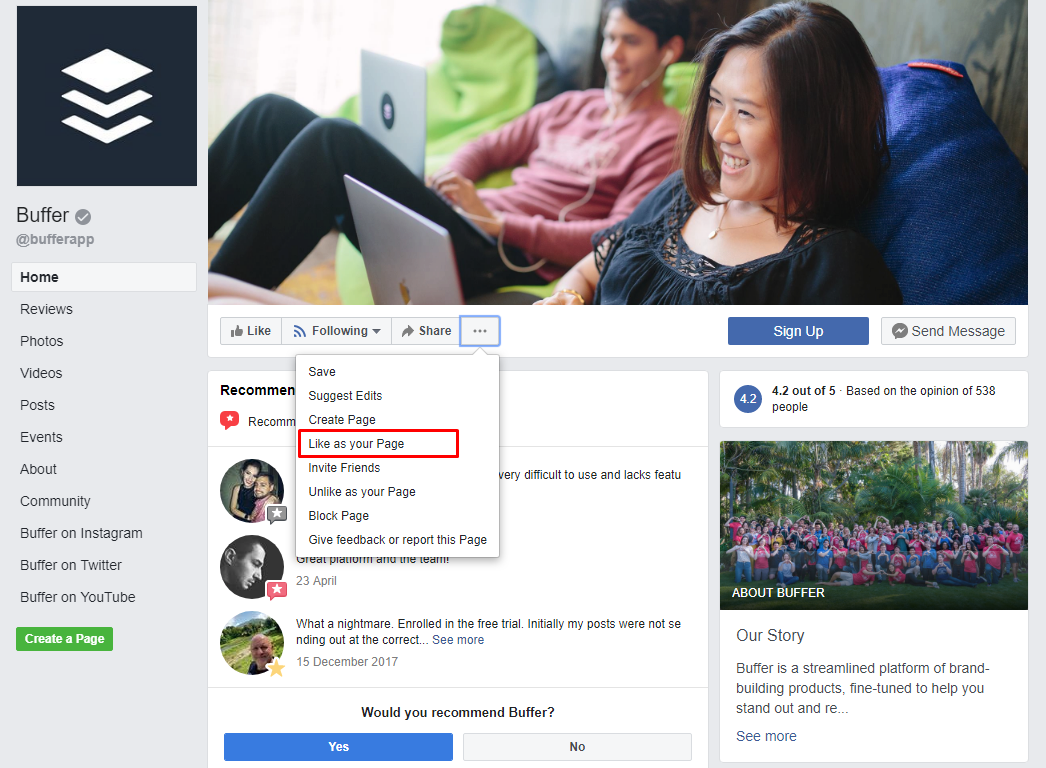Screen dimensions: 1046x768
Task: Click the Our Story heading
Action: tap(770, 635)
